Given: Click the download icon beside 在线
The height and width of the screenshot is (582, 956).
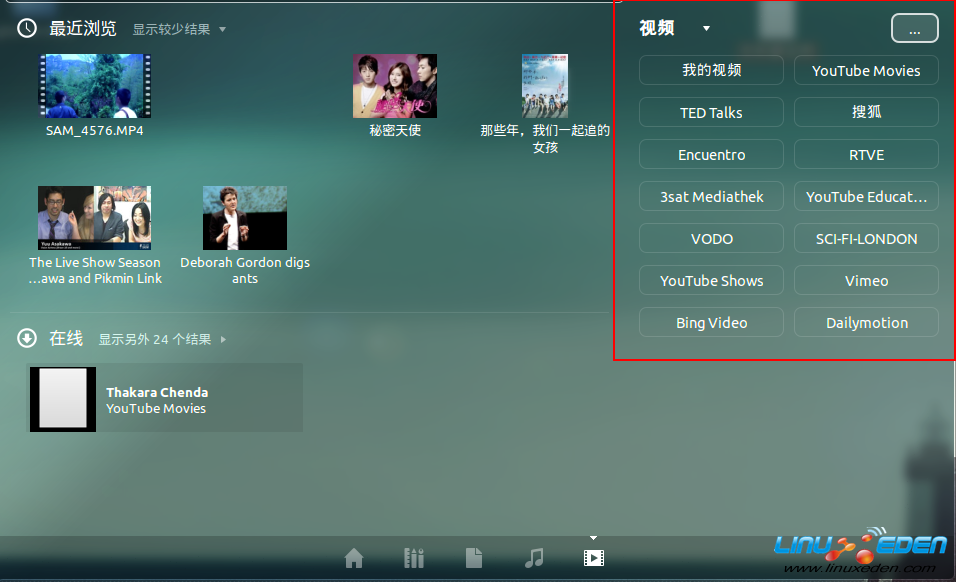Looking at the screenshot, I should click(27, 339).
